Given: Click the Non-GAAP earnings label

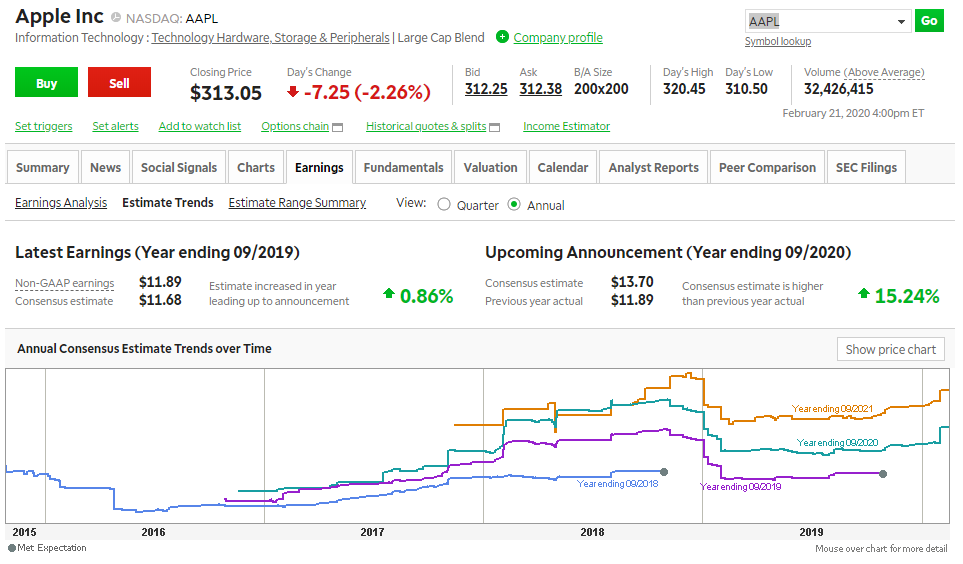Looking at the screenshot, I should point(64,283).
